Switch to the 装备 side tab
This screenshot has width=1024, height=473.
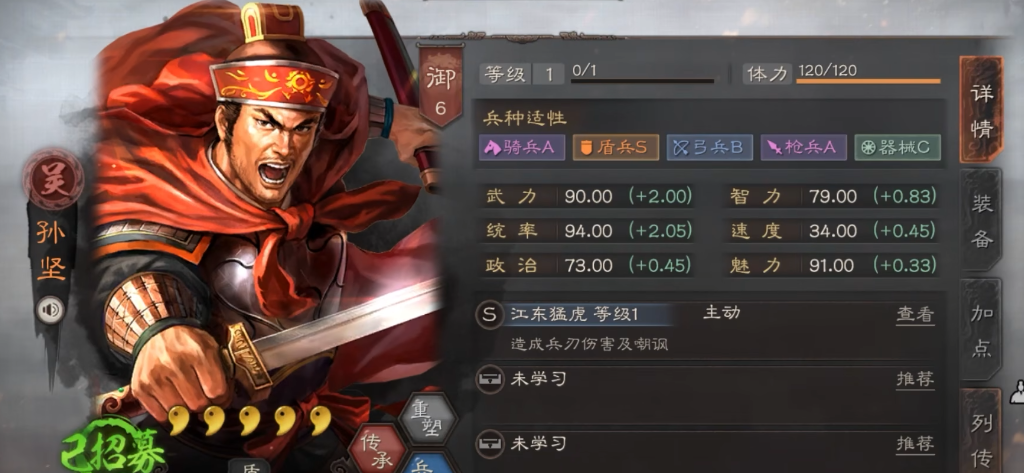coord(982,221)
